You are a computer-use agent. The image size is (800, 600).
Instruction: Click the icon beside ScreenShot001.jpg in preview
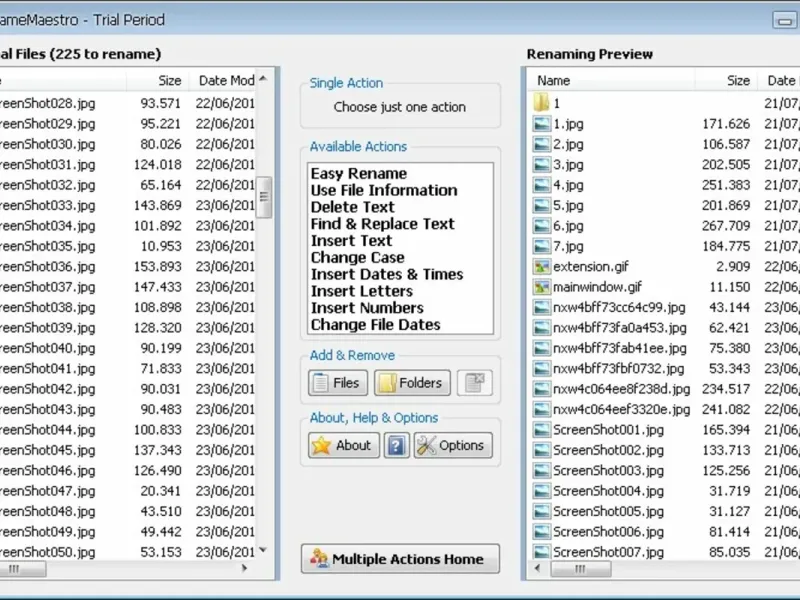coord(541,430)
